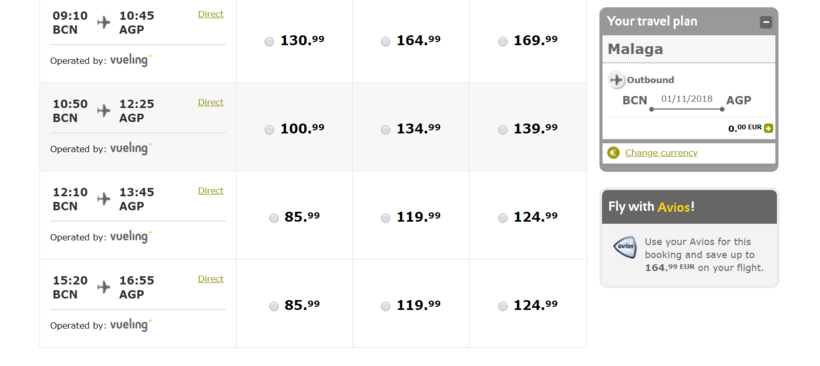Click the Fly with Avios header
Viewport: 820px width, 366px height.
689,207
